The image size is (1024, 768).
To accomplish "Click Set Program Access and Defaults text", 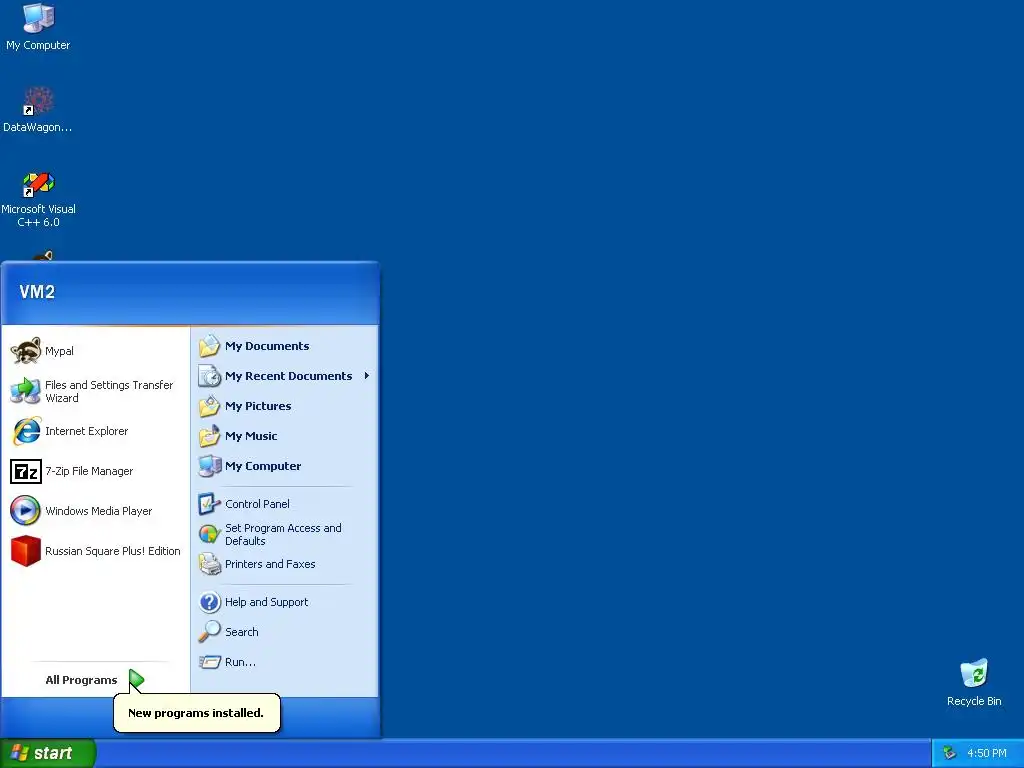I will coord(283,534).
